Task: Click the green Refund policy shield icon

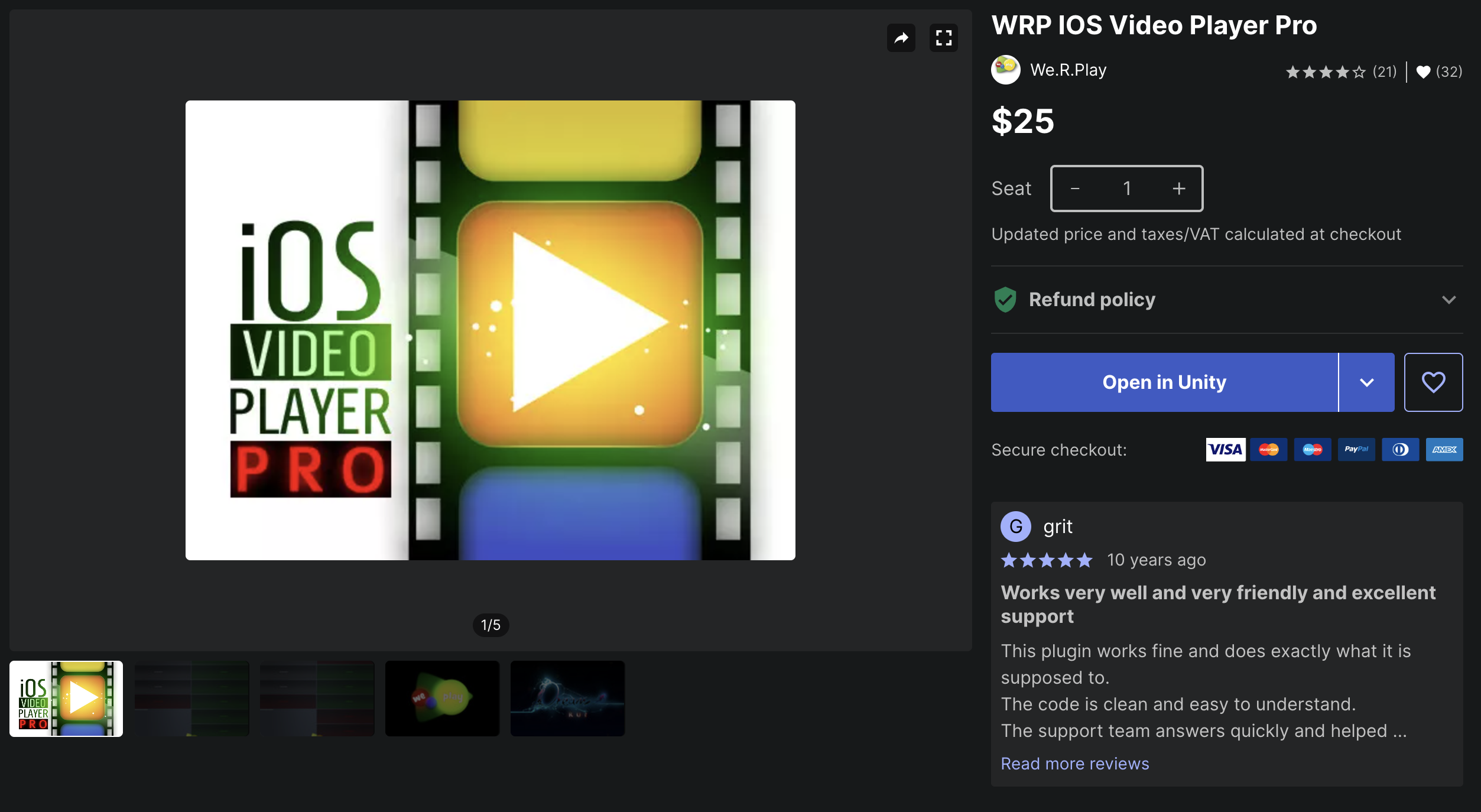Action: (x=1005, y=300)
